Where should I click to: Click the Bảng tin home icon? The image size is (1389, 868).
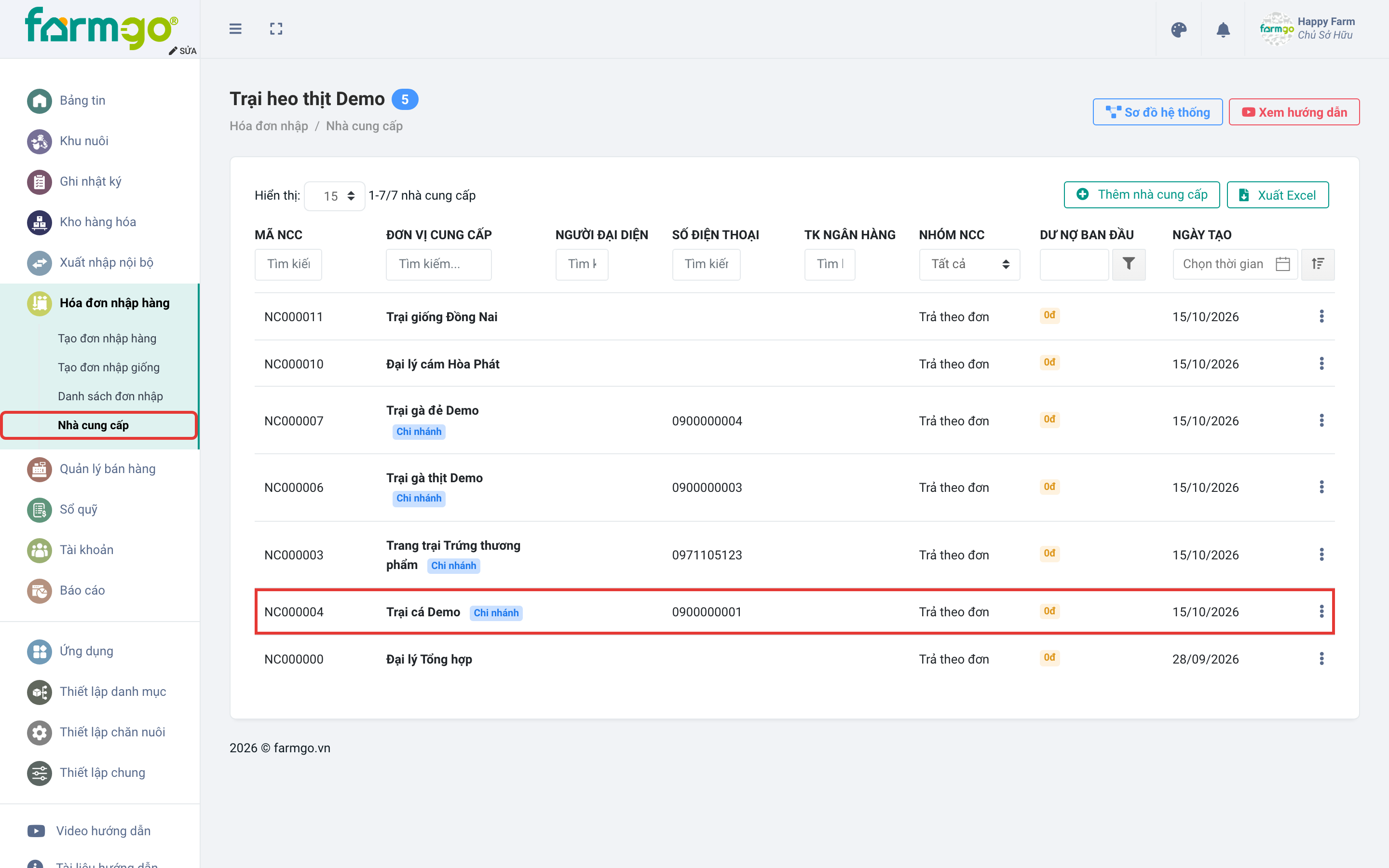(x=39, y=101)
